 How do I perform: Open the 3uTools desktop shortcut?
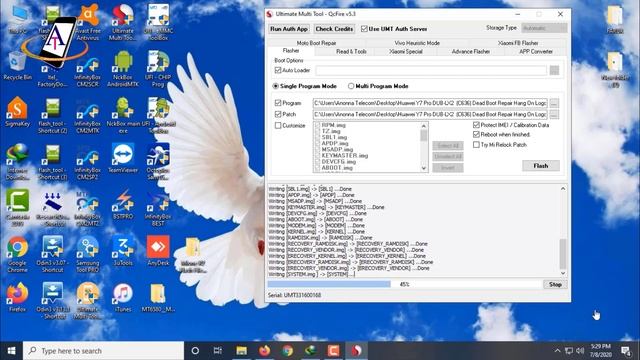pos(123,251)
